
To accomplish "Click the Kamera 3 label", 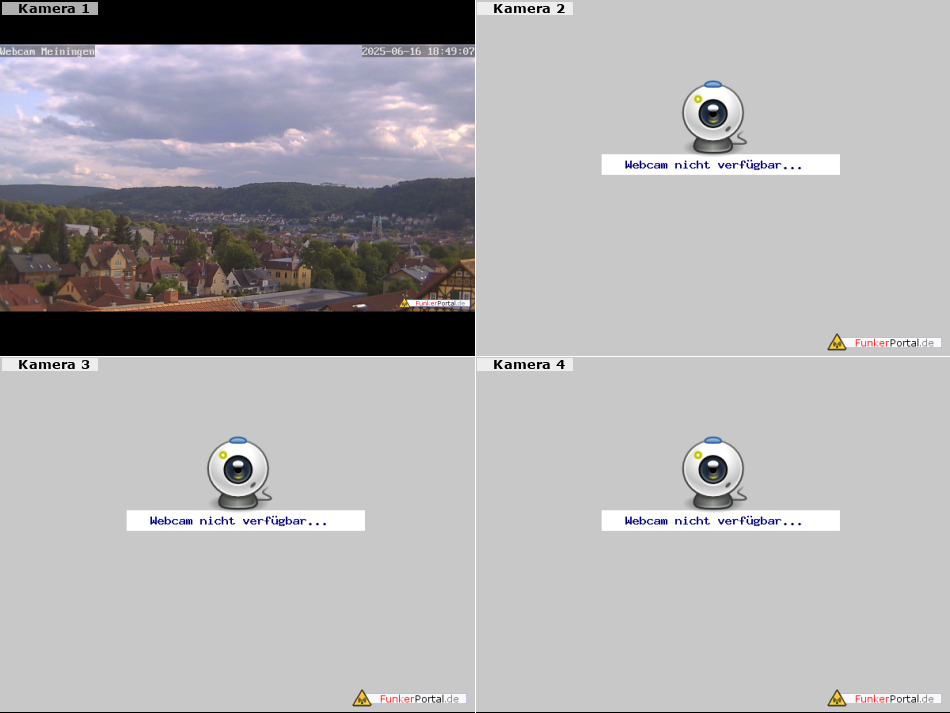I will 50,364.
